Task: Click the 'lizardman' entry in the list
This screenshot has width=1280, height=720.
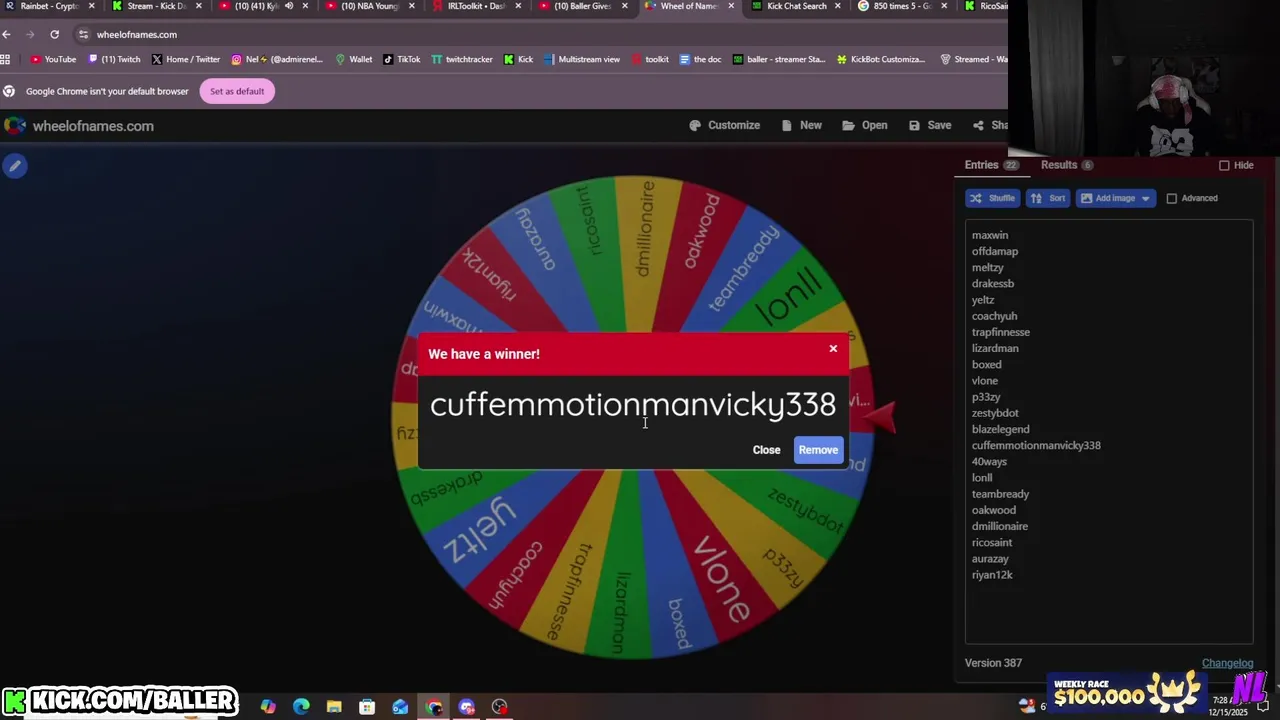Action: coord(995,348)
